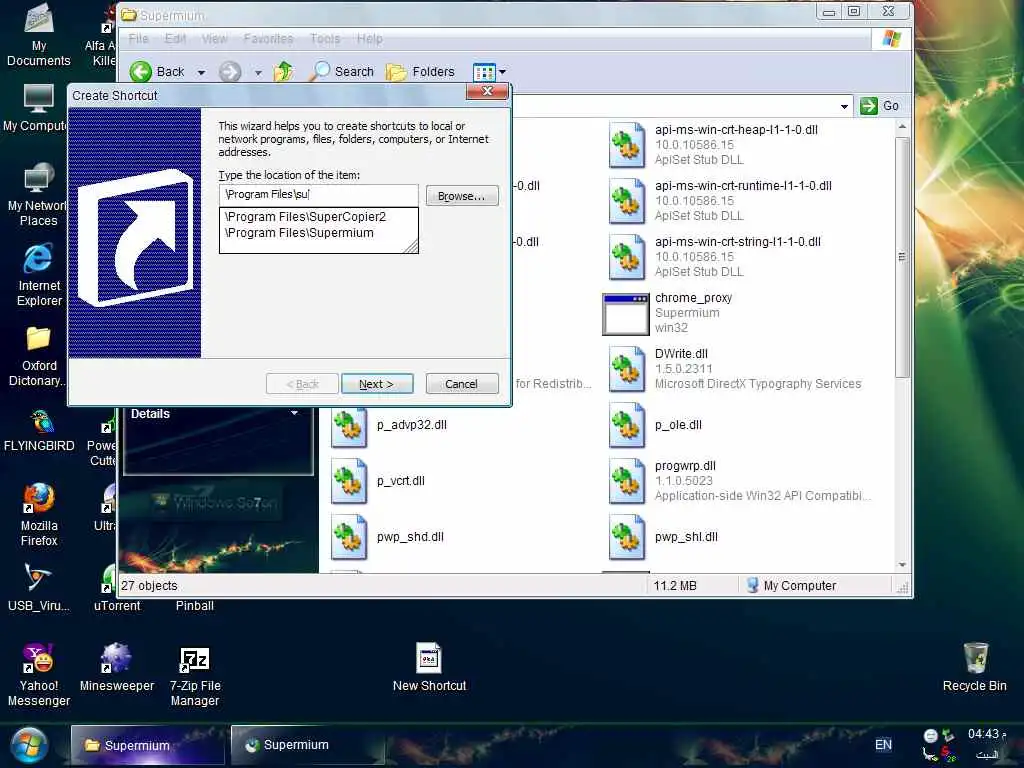Screen dimensions: 1024x768
Task: Open Search in Explorer toolbar
Action: coord(342,71)
